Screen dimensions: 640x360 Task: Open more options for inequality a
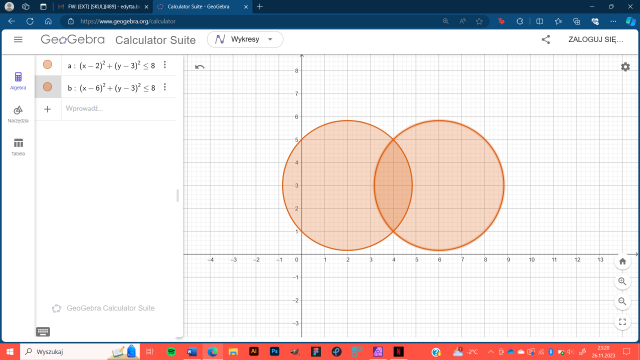(165, 64)
